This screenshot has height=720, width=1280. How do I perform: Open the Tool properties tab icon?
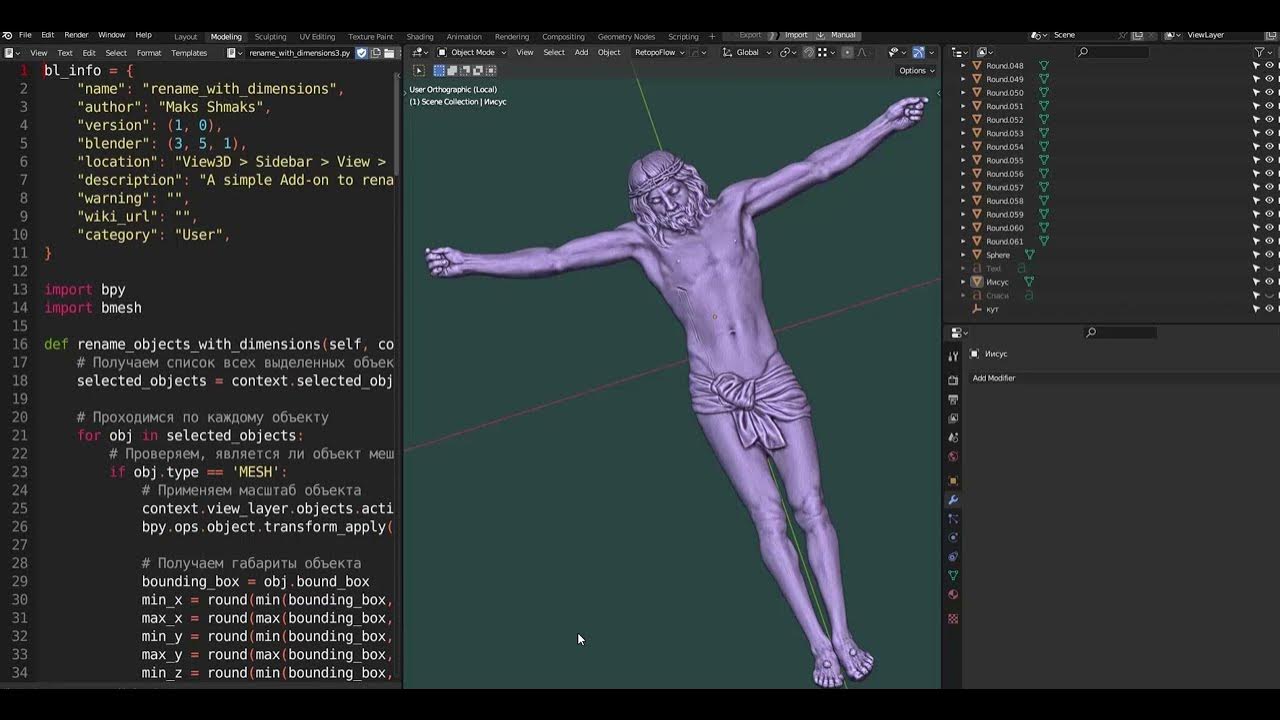point(953,355)
